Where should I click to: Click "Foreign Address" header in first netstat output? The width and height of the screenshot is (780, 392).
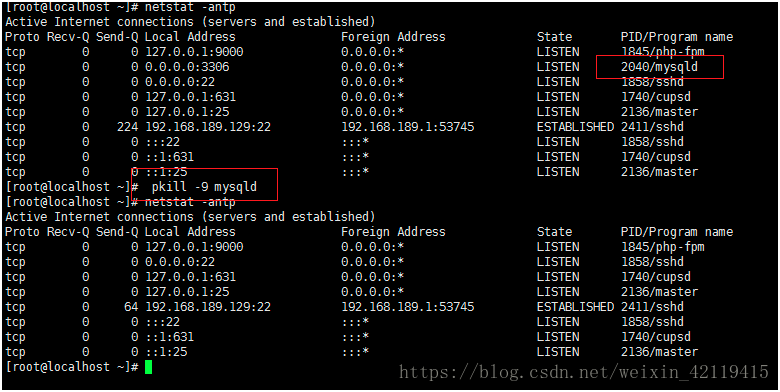(393, 37)
